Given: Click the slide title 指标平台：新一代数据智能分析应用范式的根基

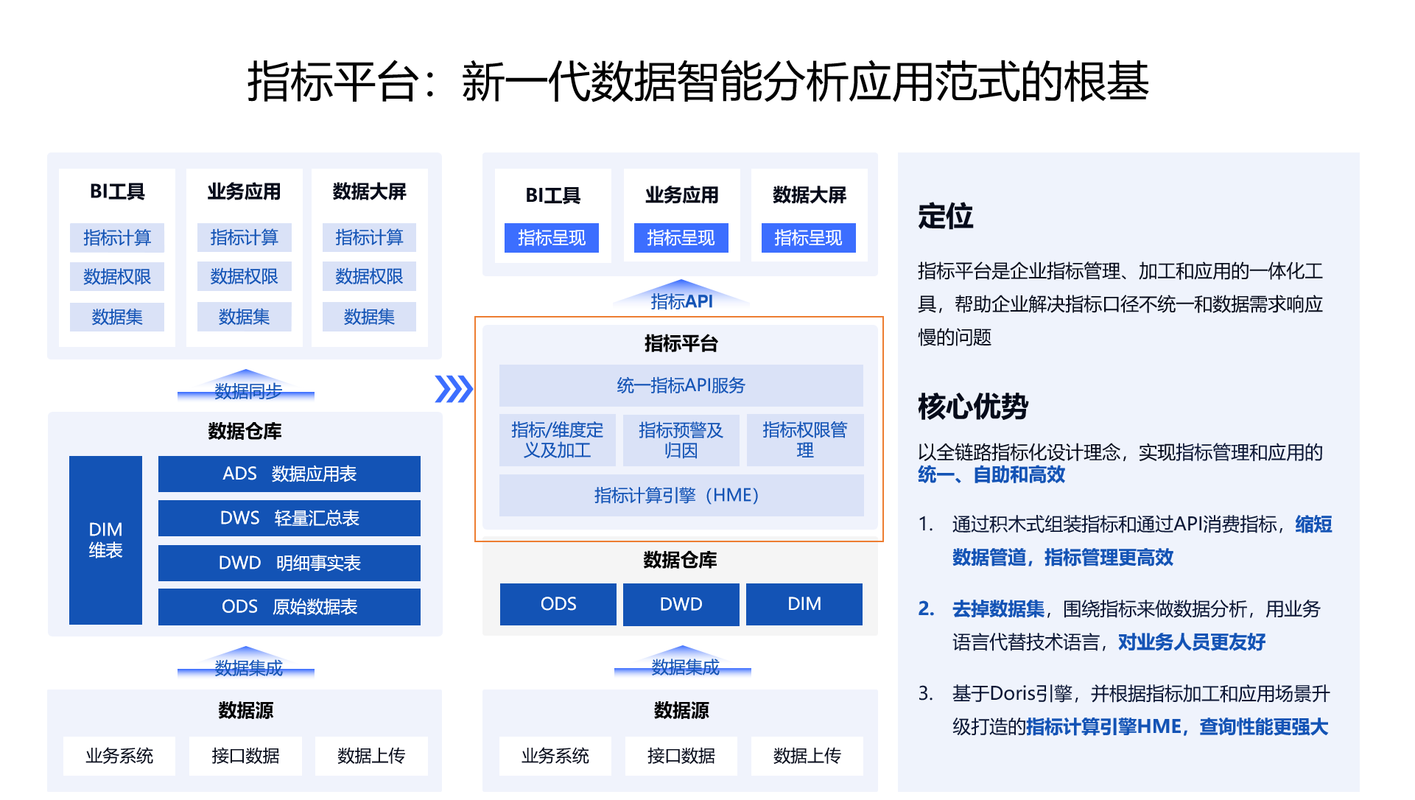Looking at the screenshot, I should (x=698, y=82).
